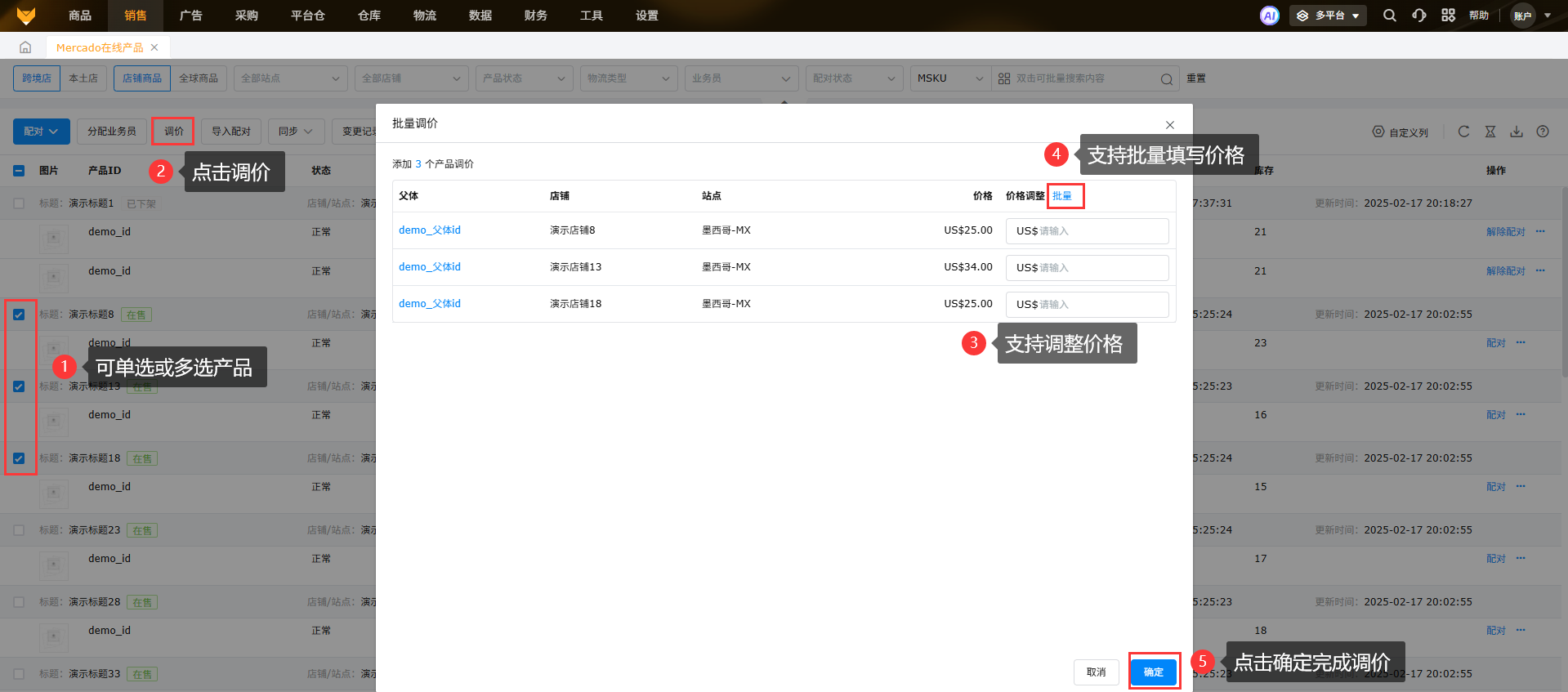Open the 演示标题23 product thumbnail

[x=53, y=565]
